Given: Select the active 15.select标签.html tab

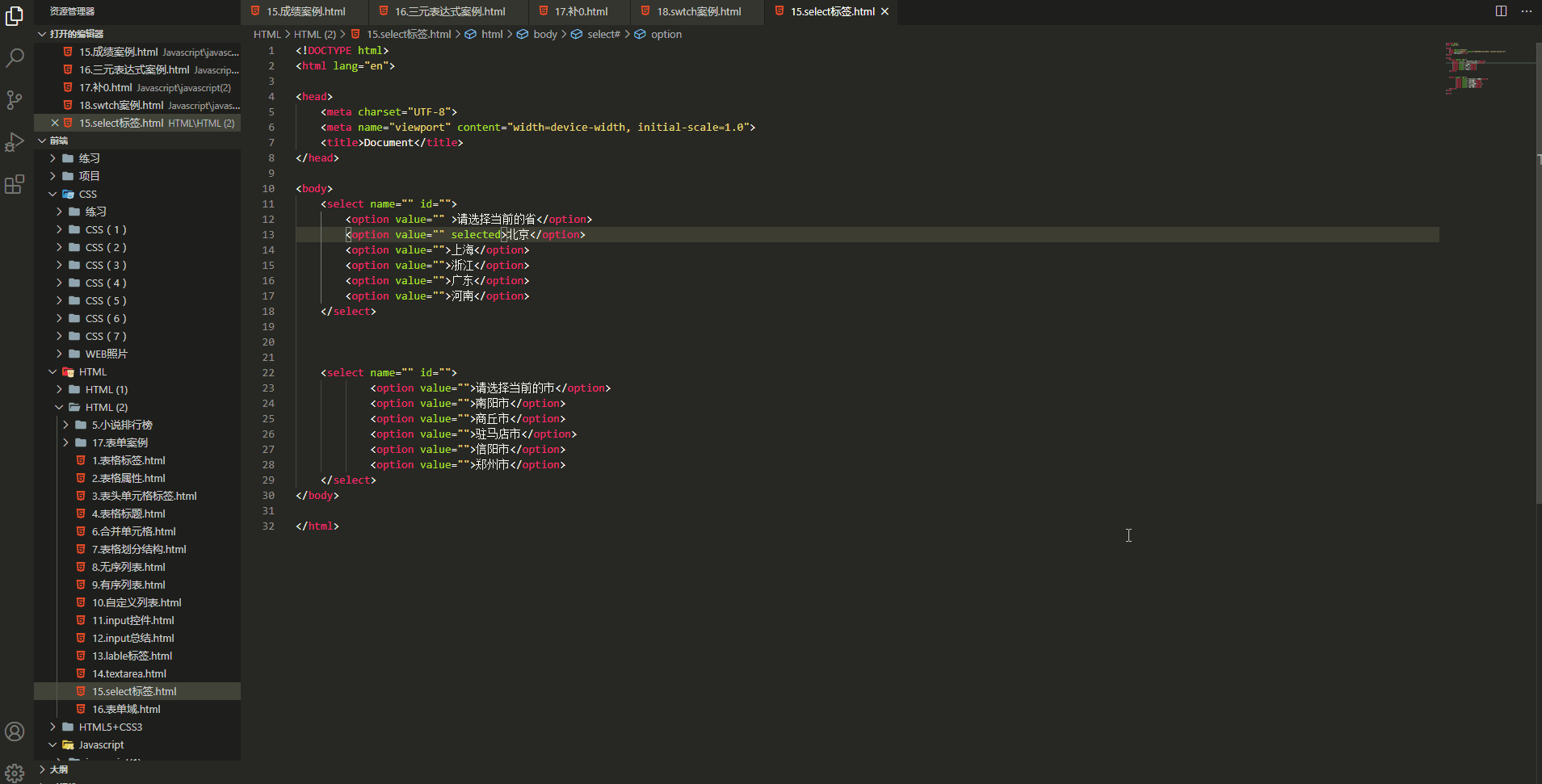Looking at the screenshot, I should pyautogui.click(x=832, y=11).
